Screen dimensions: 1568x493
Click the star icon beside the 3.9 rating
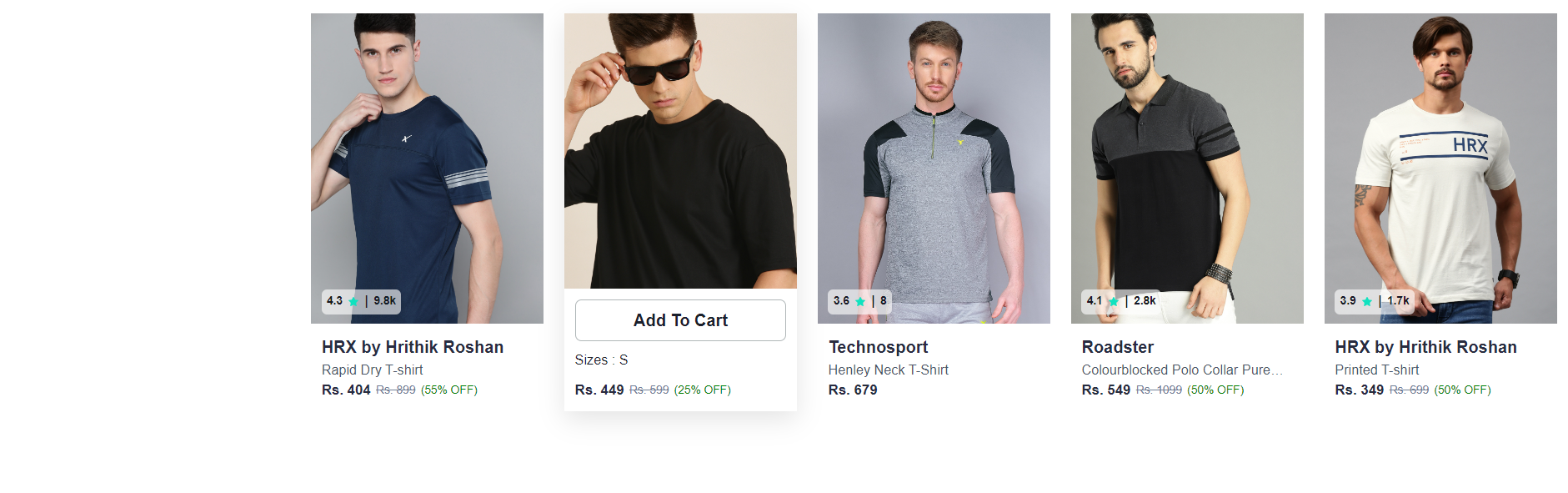1366,302
